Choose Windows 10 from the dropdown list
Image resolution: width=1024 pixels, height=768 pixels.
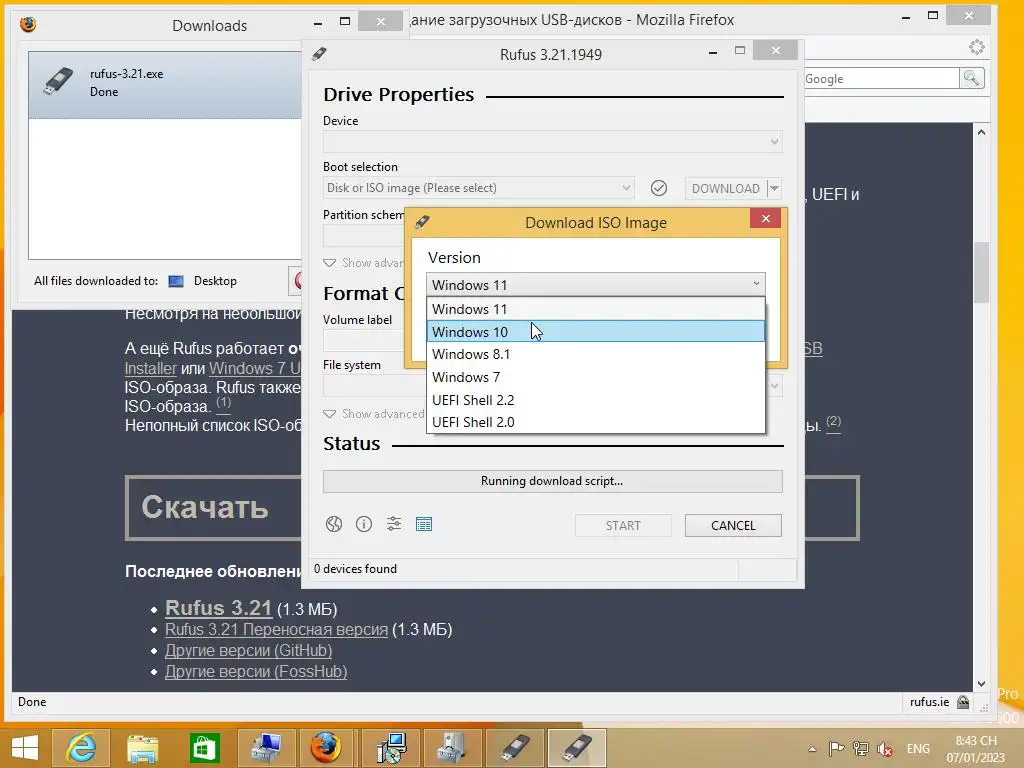595,332
